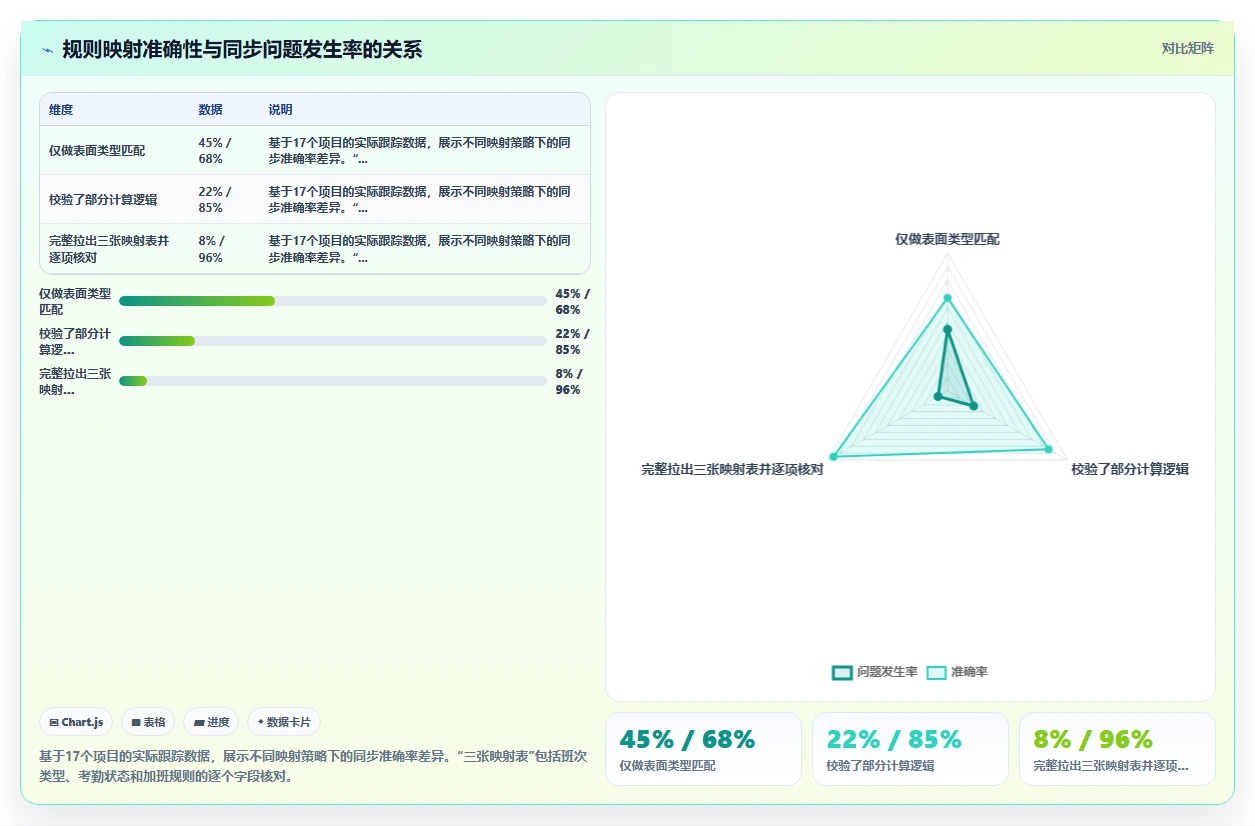Click the 维度 column header
Image resolution: width=1255 pixels, height=826 pixels.
click(x=61, y=110)
